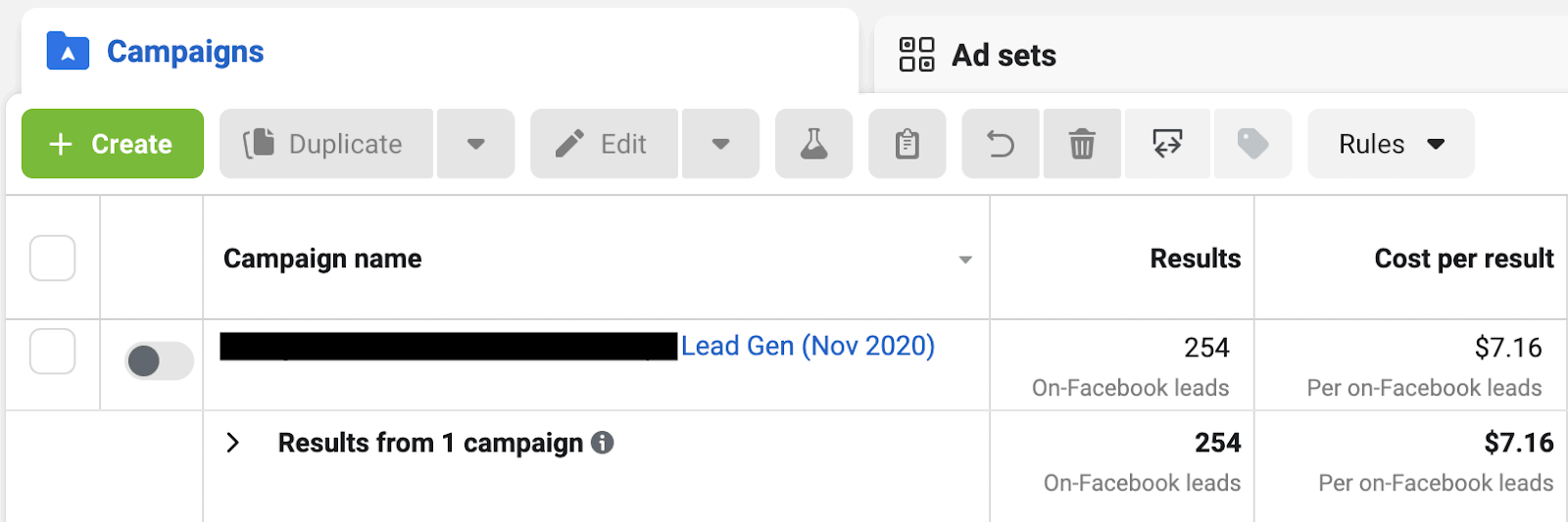Expand the Results from 1 campaign chevron

click(x=232, y=443)
